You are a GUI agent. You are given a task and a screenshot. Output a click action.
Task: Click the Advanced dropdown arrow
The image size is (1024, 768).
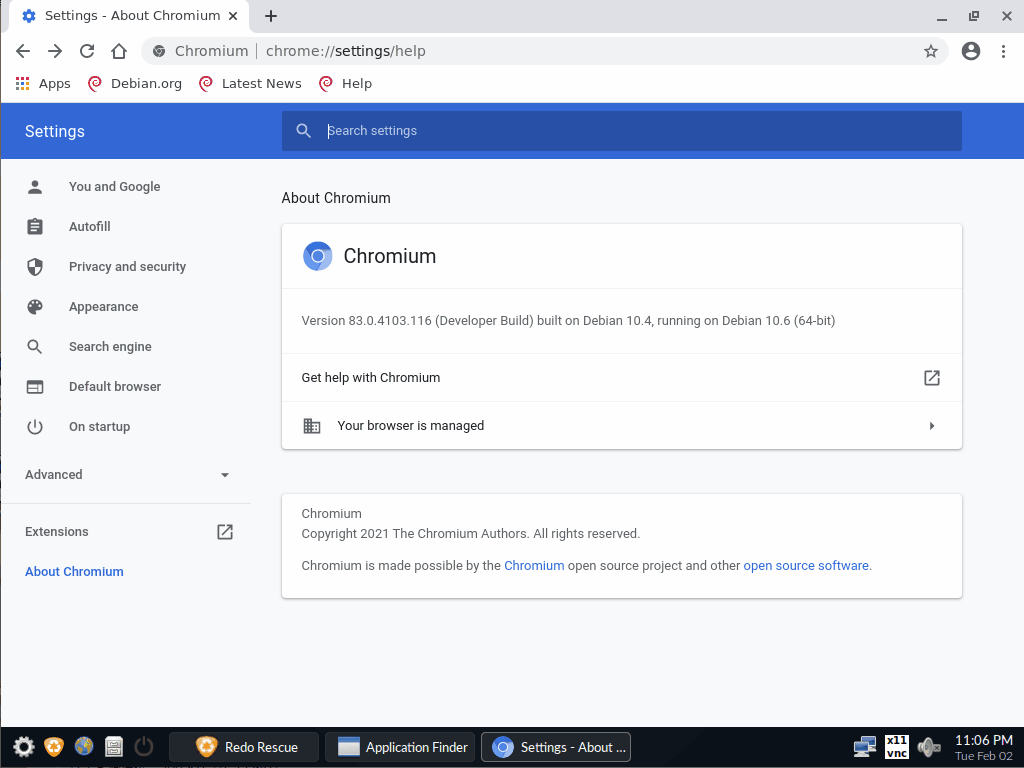225,475
